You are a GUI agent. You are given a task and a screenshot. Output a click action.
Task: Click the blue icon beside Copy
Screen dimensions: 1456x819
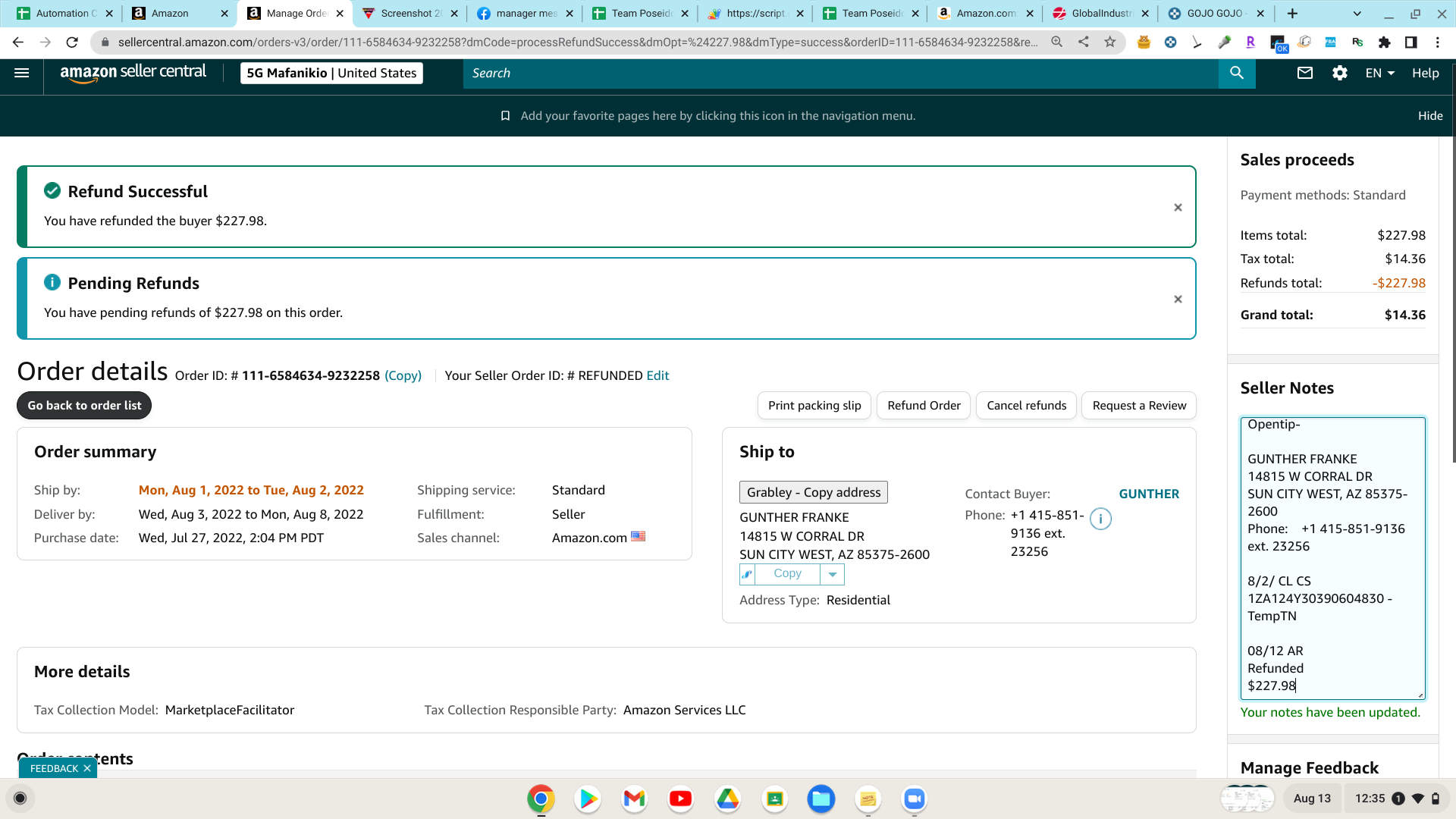click(x=747, y=574)
